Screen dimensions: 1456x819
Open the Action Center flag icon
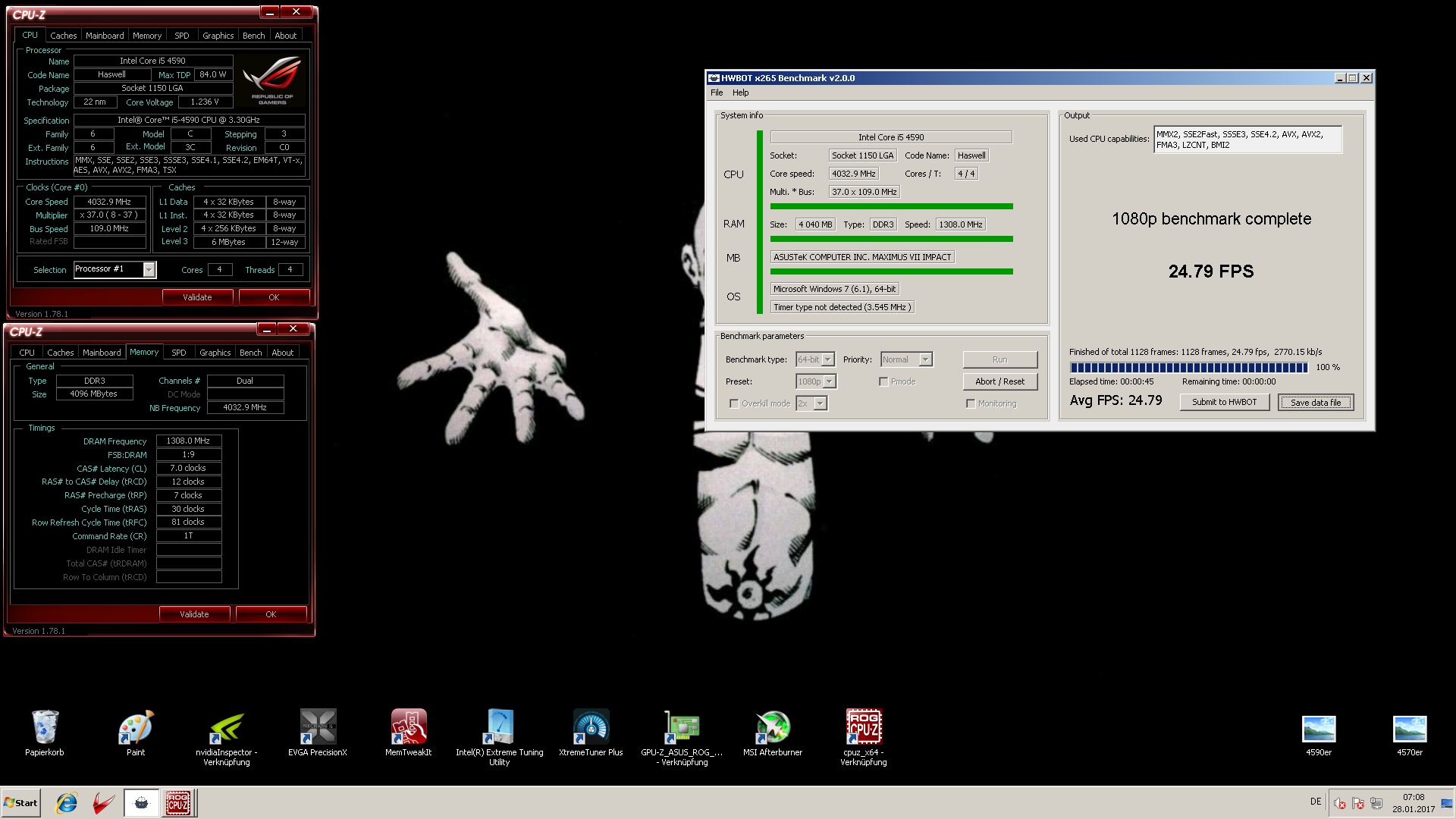pyautogui.click(x=1357, y=804)
